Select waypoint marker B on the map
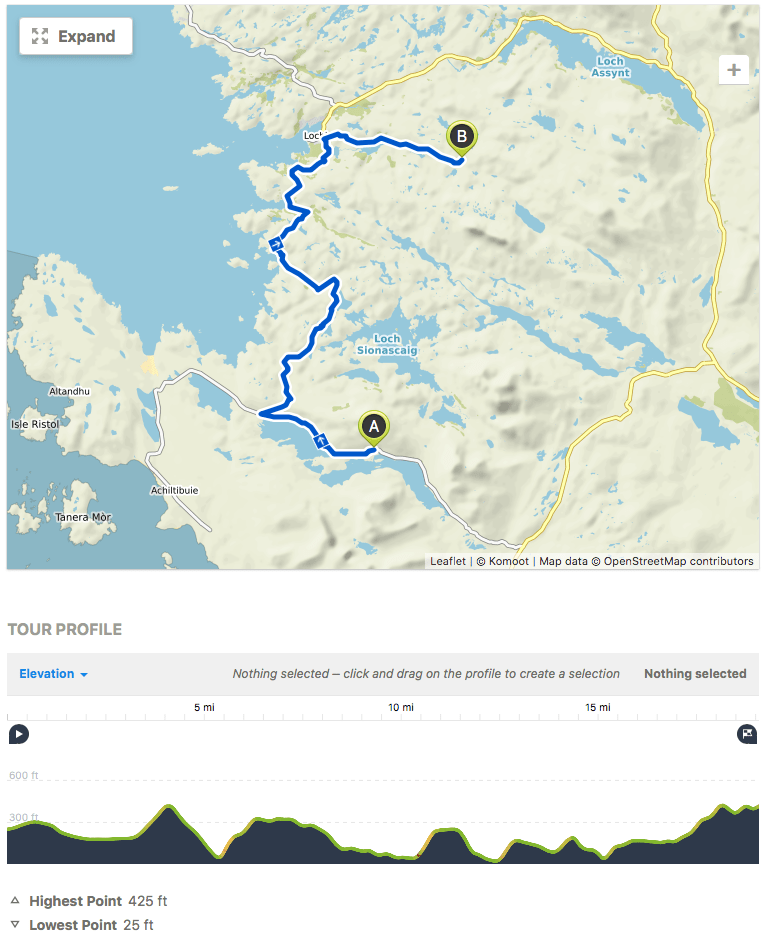765x937 pixels. tap(461, 137)
